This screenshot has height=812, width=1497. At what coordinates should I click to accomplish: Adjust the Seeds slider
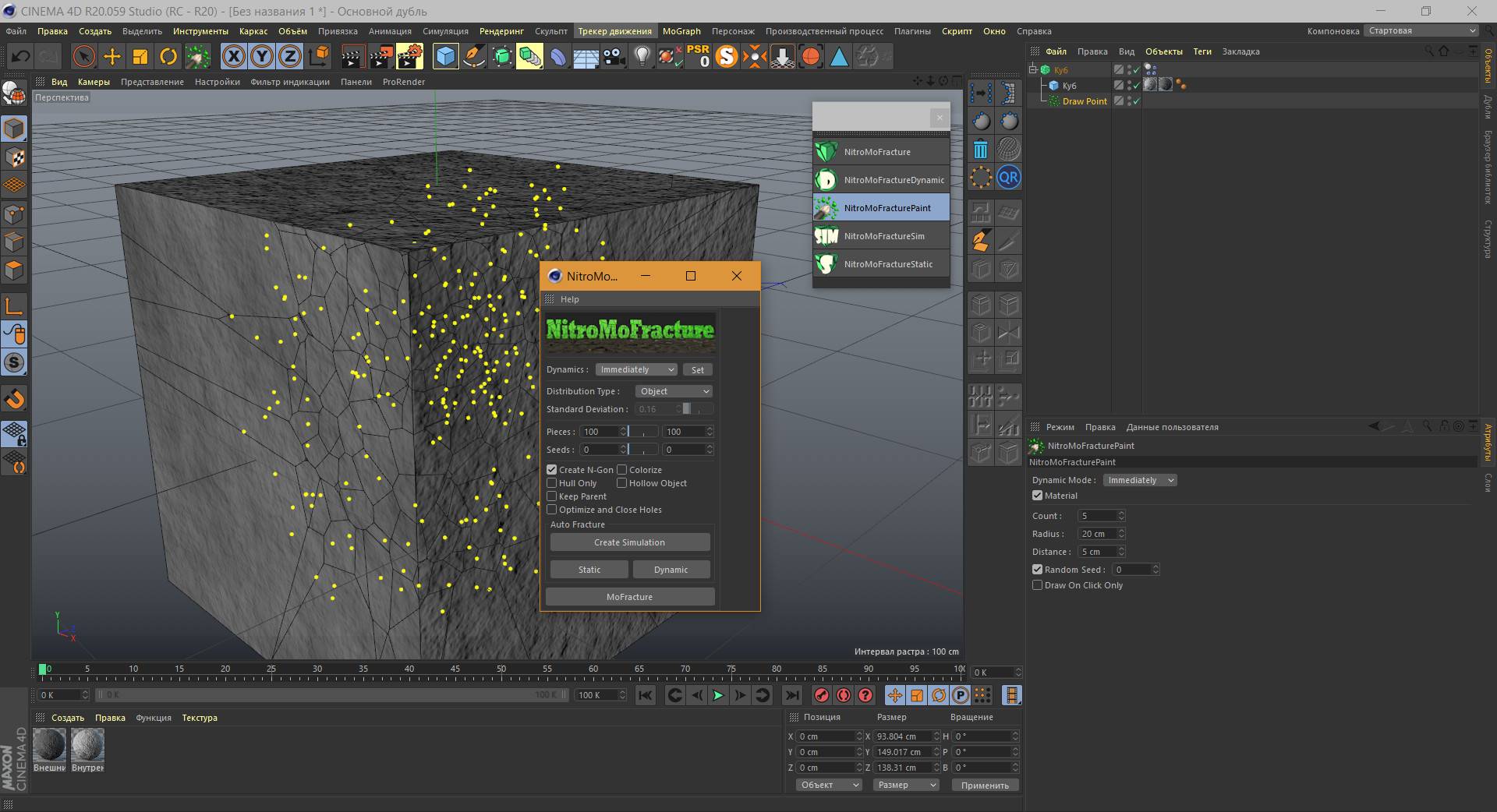click(643, 450)
